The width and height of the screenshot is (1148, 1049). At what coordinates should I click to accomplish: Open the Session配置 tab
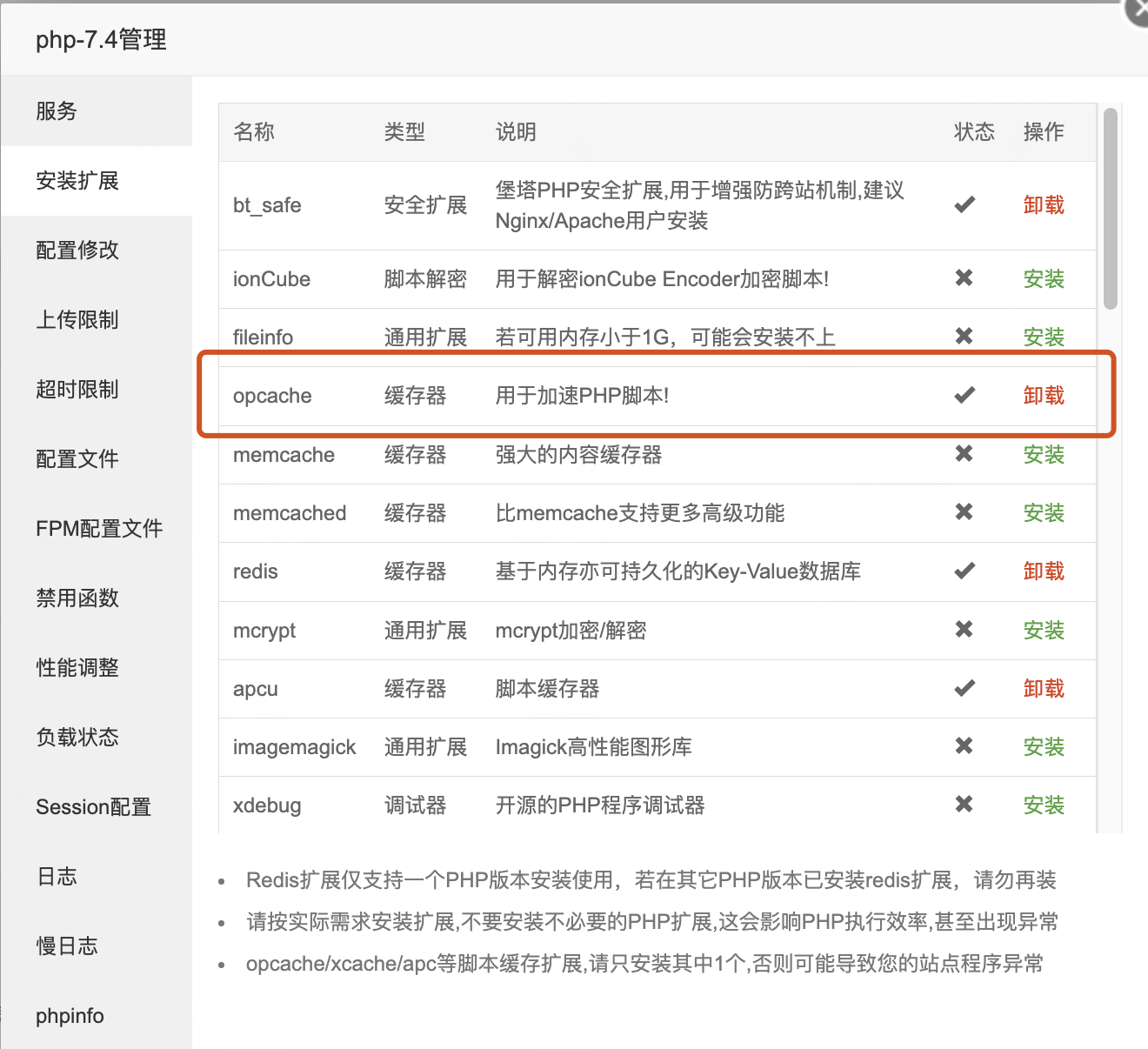pos(93,807)
